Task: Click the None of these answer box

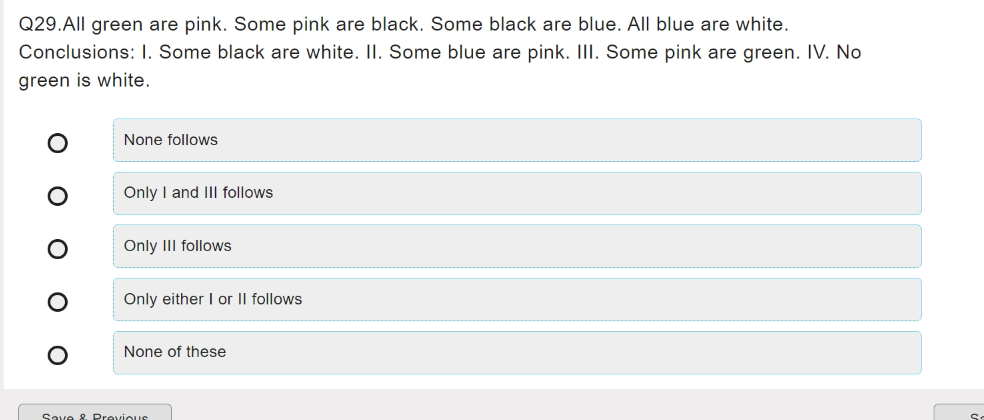Action: pos(517,352)
